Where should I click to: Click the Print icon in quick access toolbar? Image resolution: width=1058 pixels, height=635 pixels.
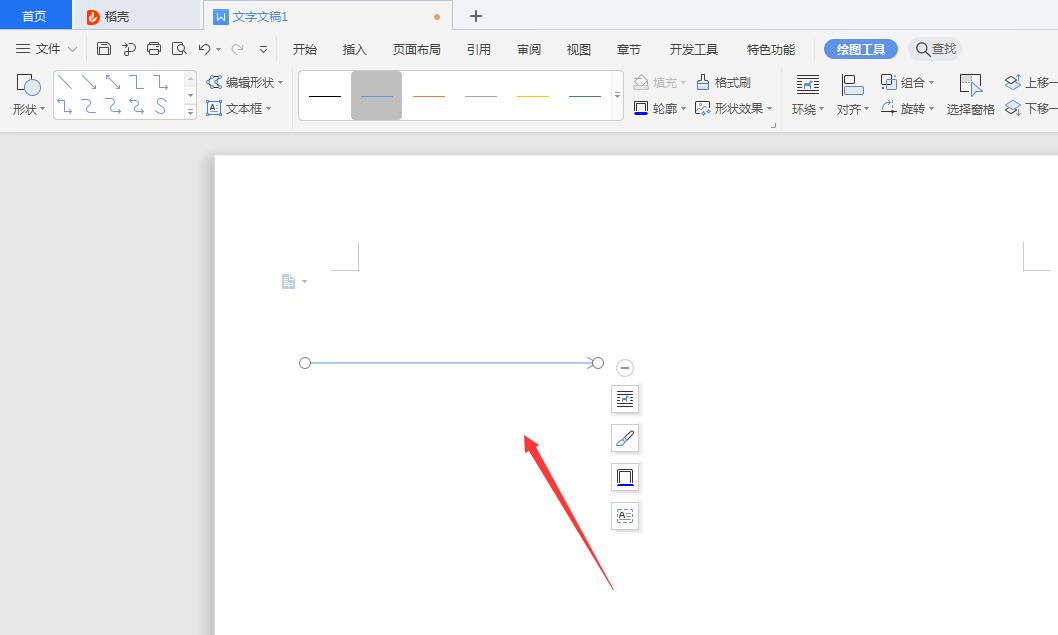tap(154, 47)
